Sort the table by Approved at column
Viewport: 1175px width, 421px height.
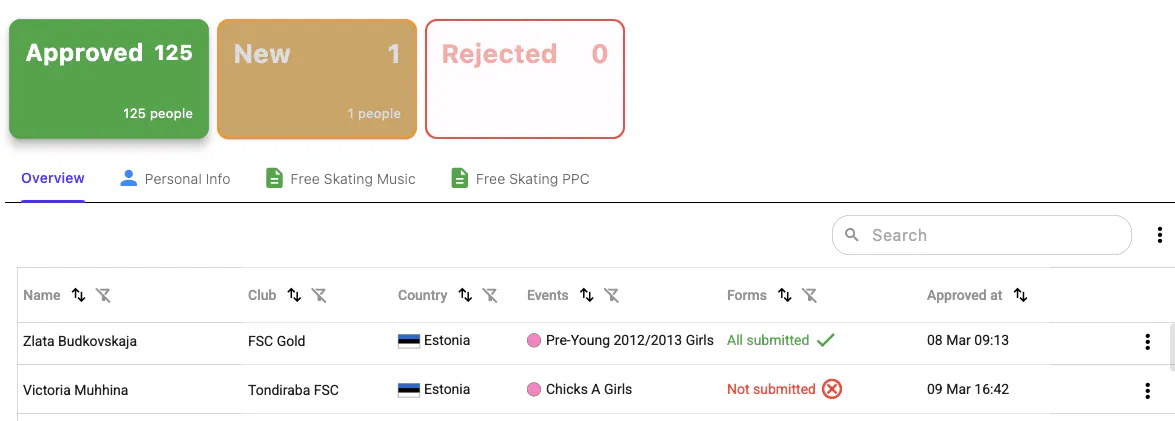1020,295
